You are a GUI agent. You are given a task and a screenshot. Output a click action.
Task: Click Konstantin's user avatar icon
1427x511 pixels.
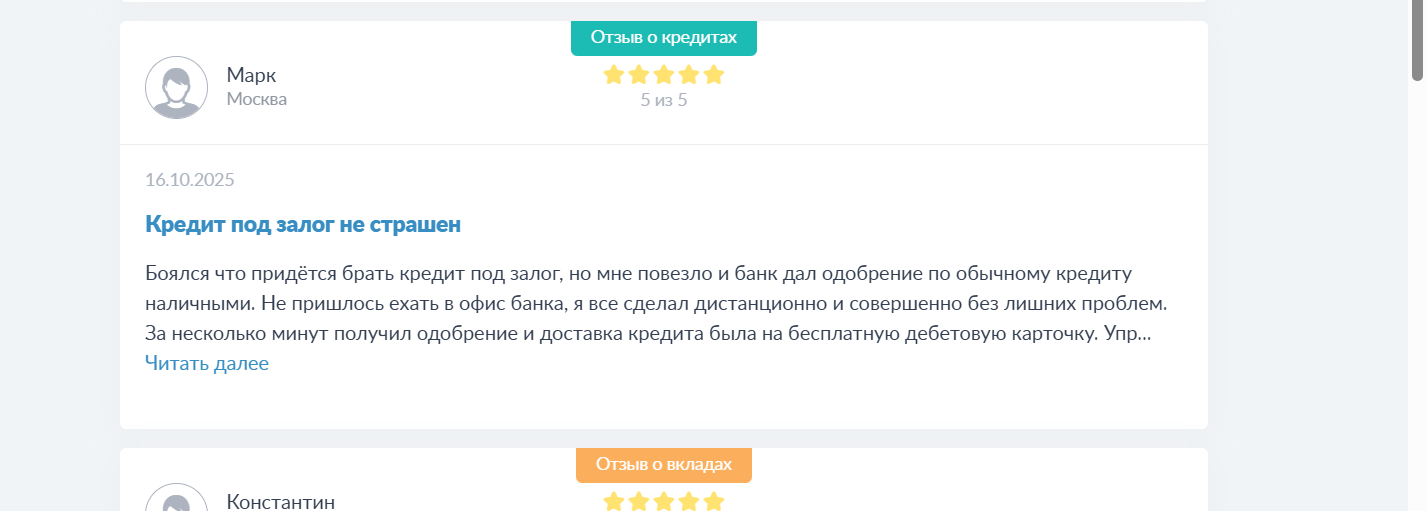(177, 500)
